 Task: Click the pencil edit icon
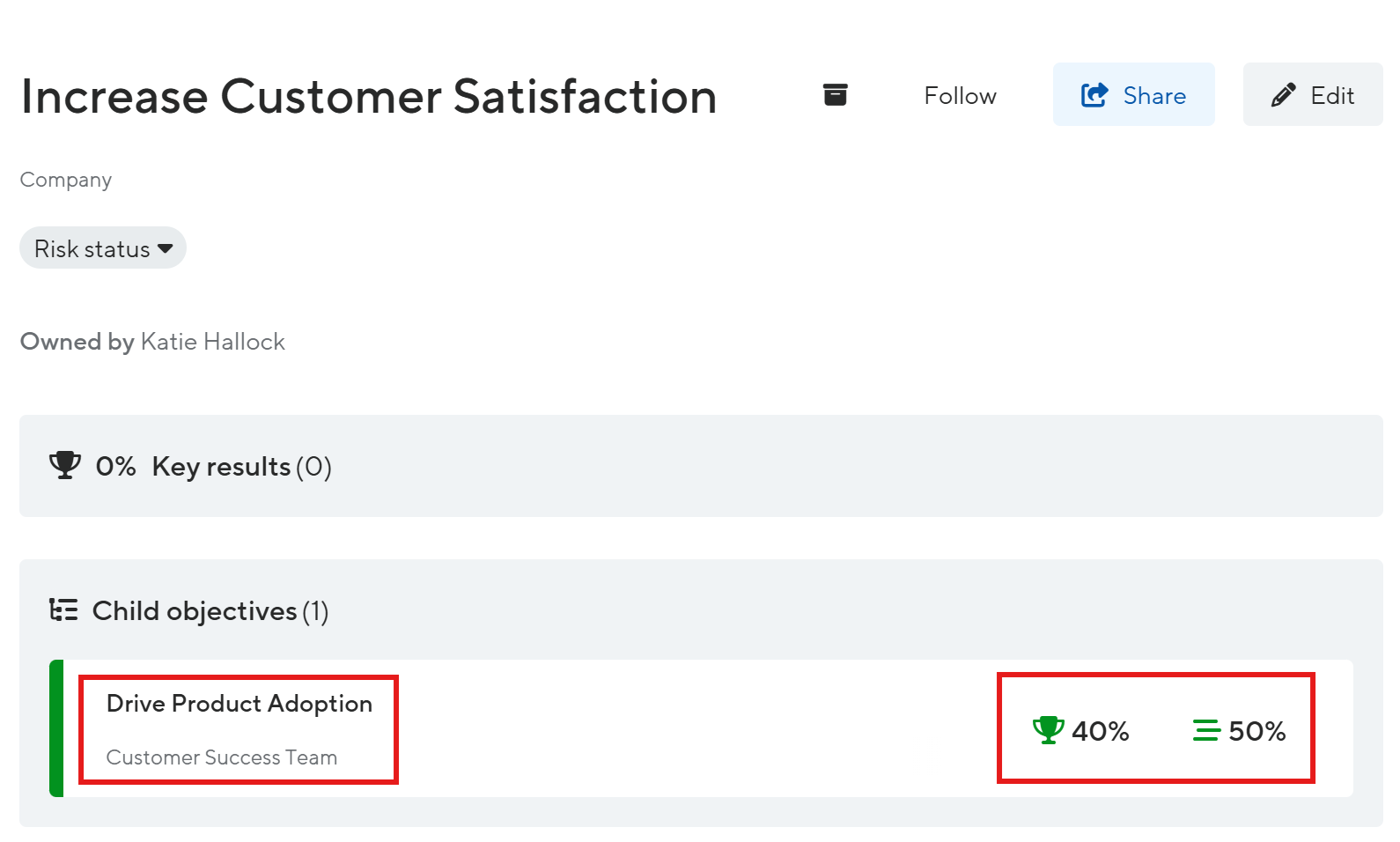(x=1284, y=94)
